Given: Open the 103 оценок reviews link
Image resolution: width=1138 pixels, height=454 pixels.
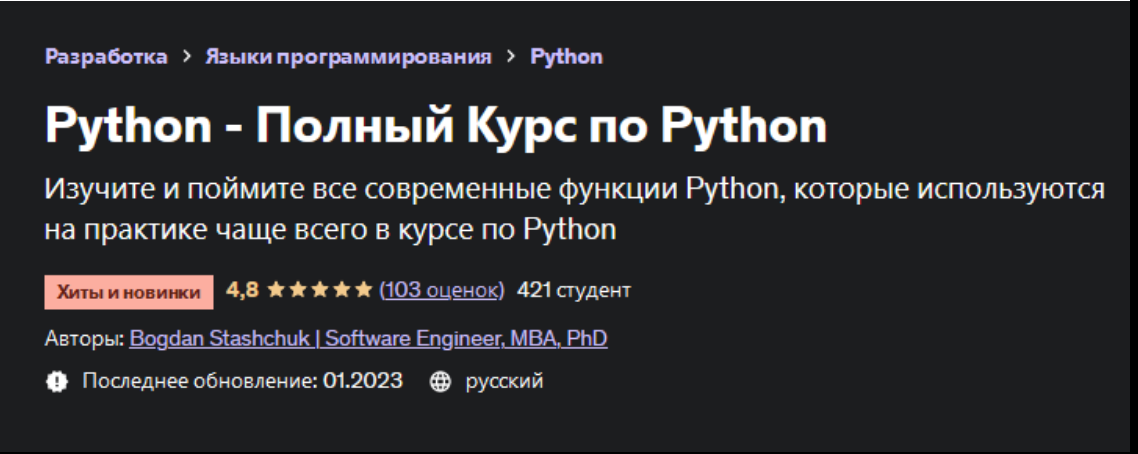Looking at the screenshot, I should point(442,291).
